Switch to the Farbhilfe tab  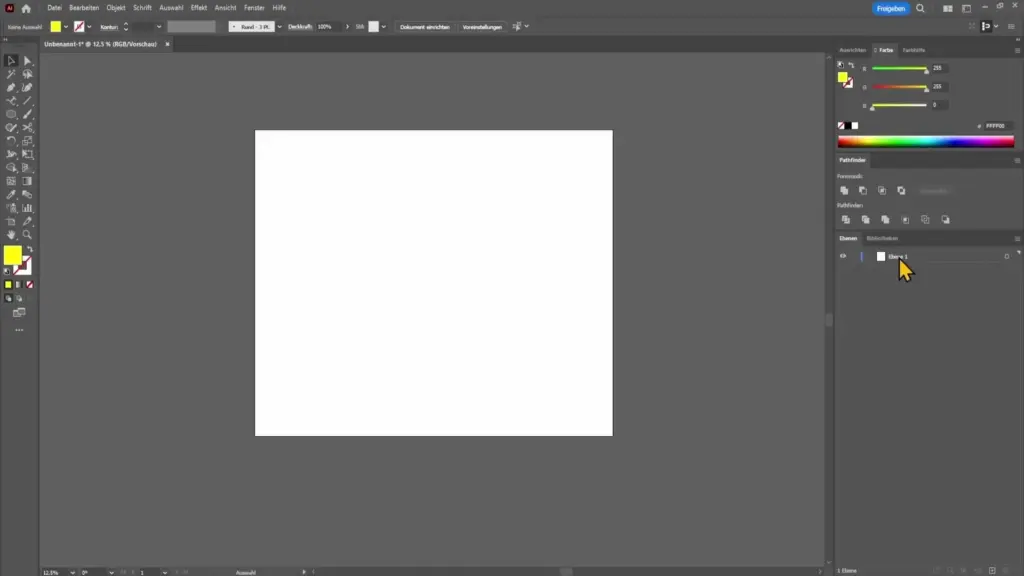[x=914, y=50]
